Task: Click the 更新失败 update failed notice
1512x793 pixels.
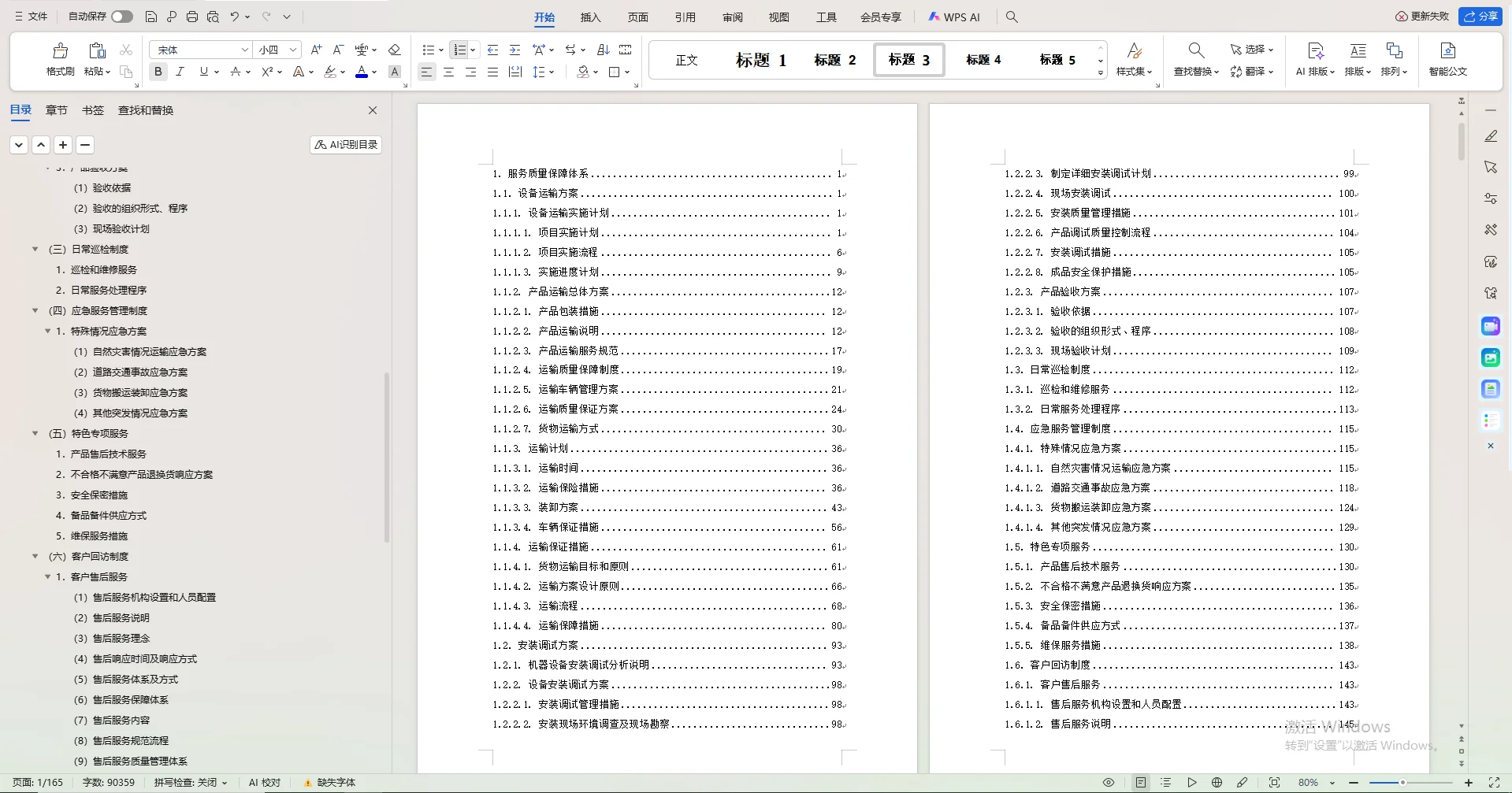Action: click(x=1423, y=17)
